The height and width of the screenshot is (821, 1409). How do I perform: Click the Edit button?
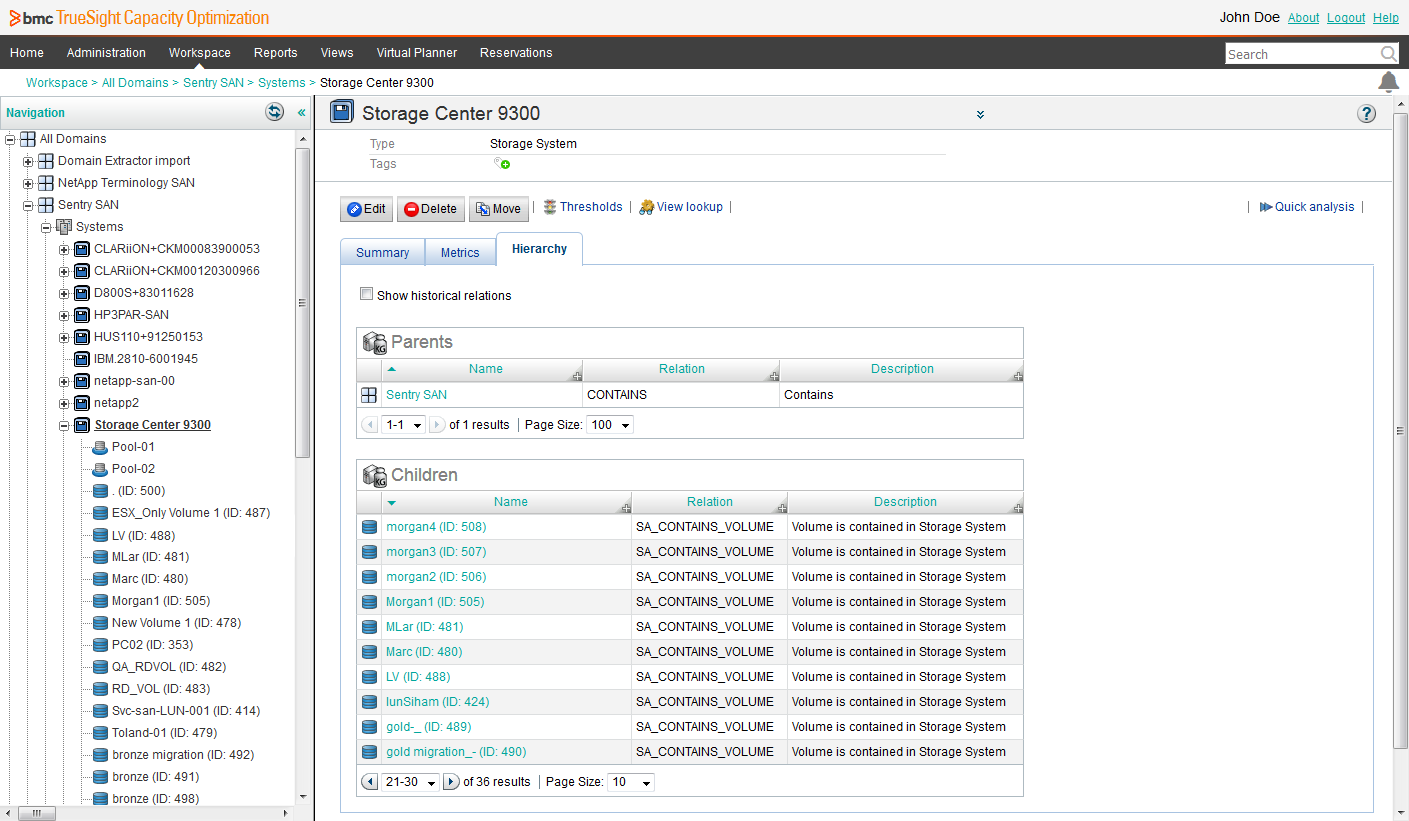click(x=367, y=209)
